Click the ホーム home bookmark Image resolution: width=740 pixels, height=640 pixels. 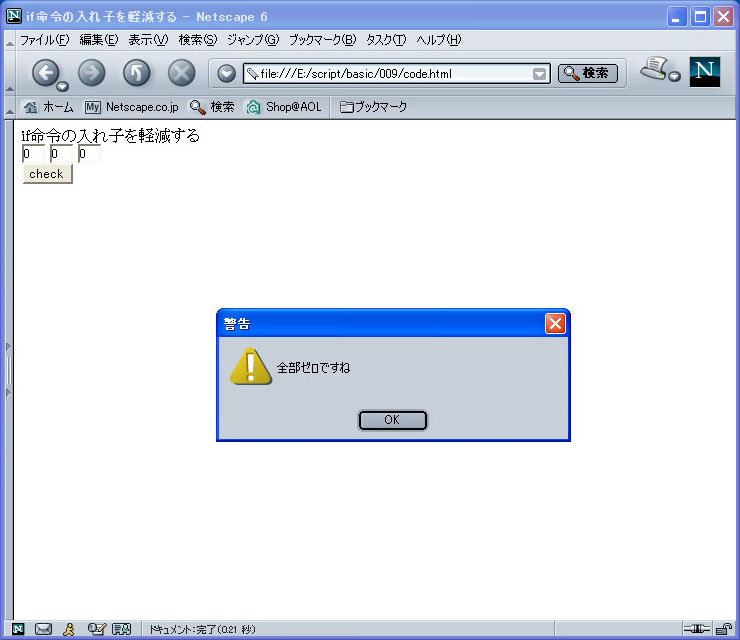pos(49,107)
